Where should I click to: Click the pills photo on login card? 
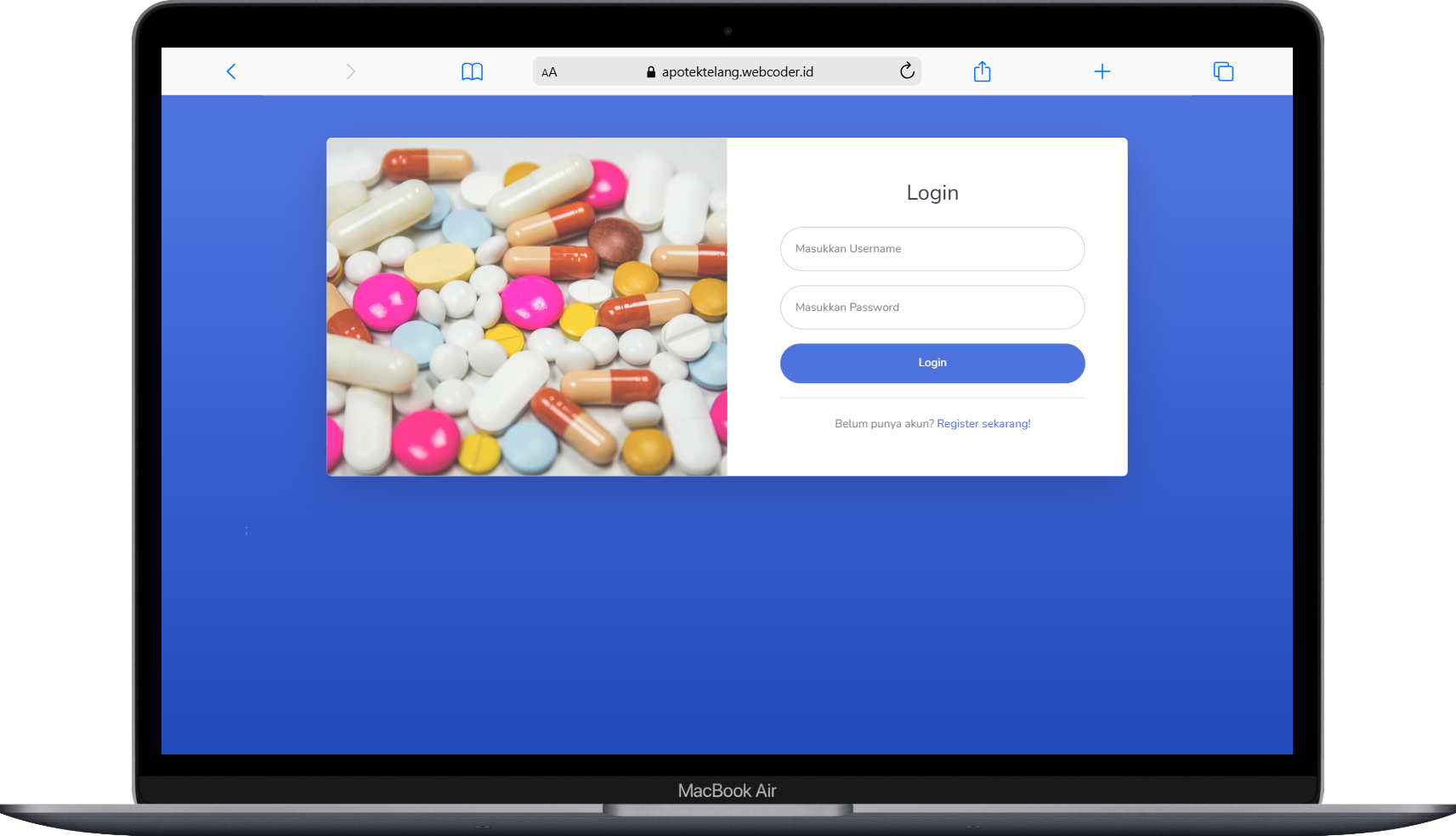[x=527, y=307]
